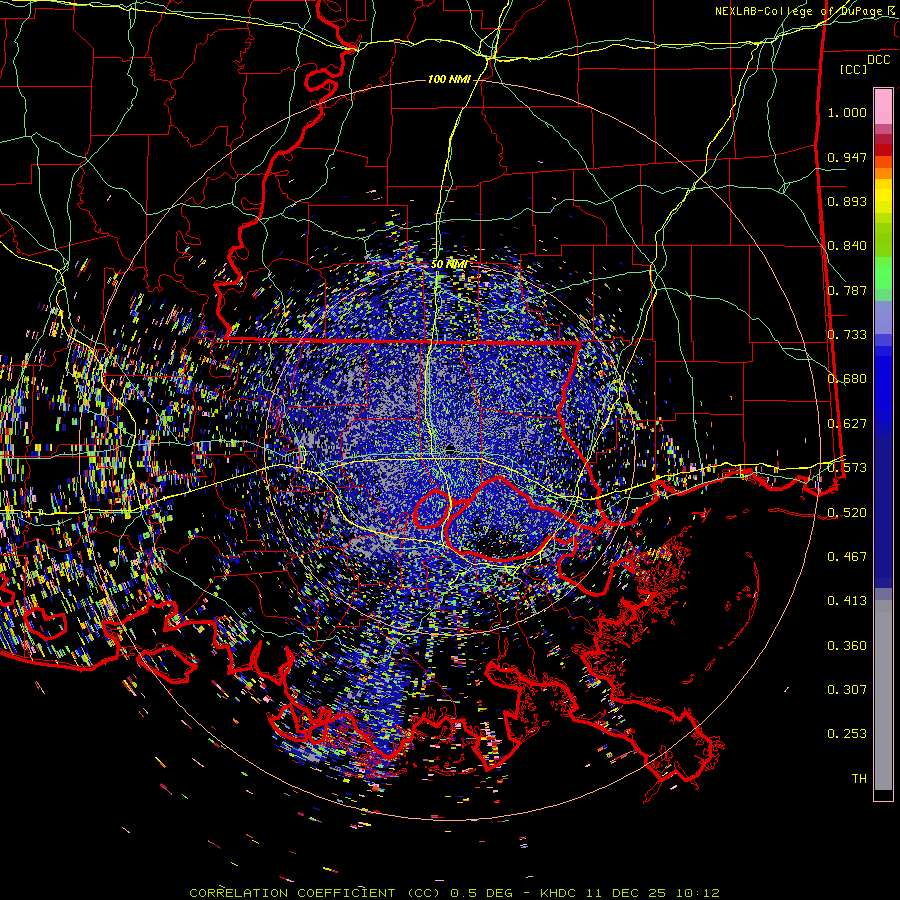Click the 0.893 legend value
This screenshot has height=900, width=900.
(847, 201)
